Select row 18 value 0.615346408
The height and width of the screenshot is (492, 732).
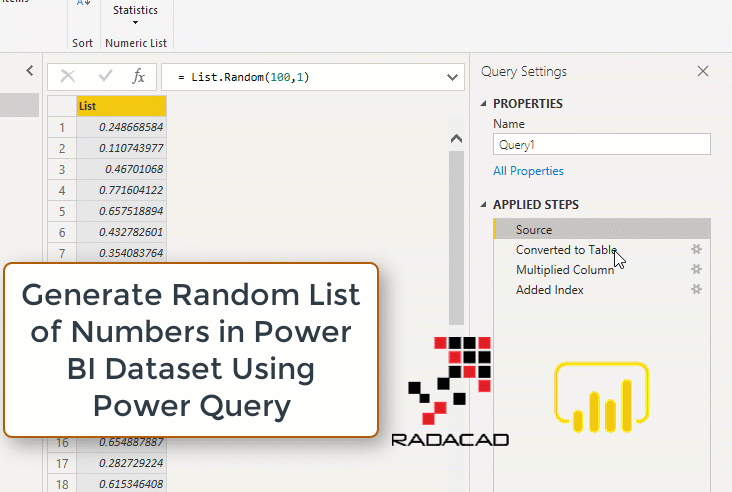pyautogui.click(x=121, y=484)
